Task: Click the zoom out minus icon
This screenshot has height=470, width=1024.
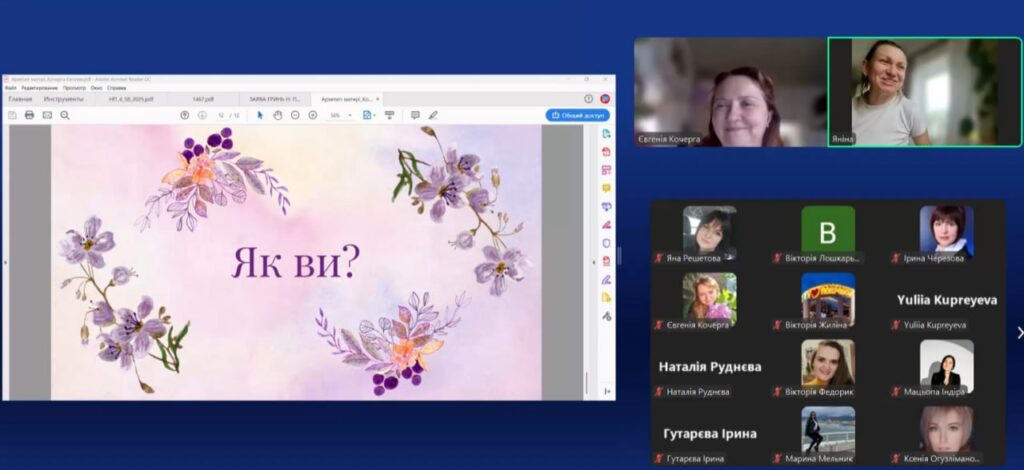Action: pyautogui.click(x=295, y=115)
